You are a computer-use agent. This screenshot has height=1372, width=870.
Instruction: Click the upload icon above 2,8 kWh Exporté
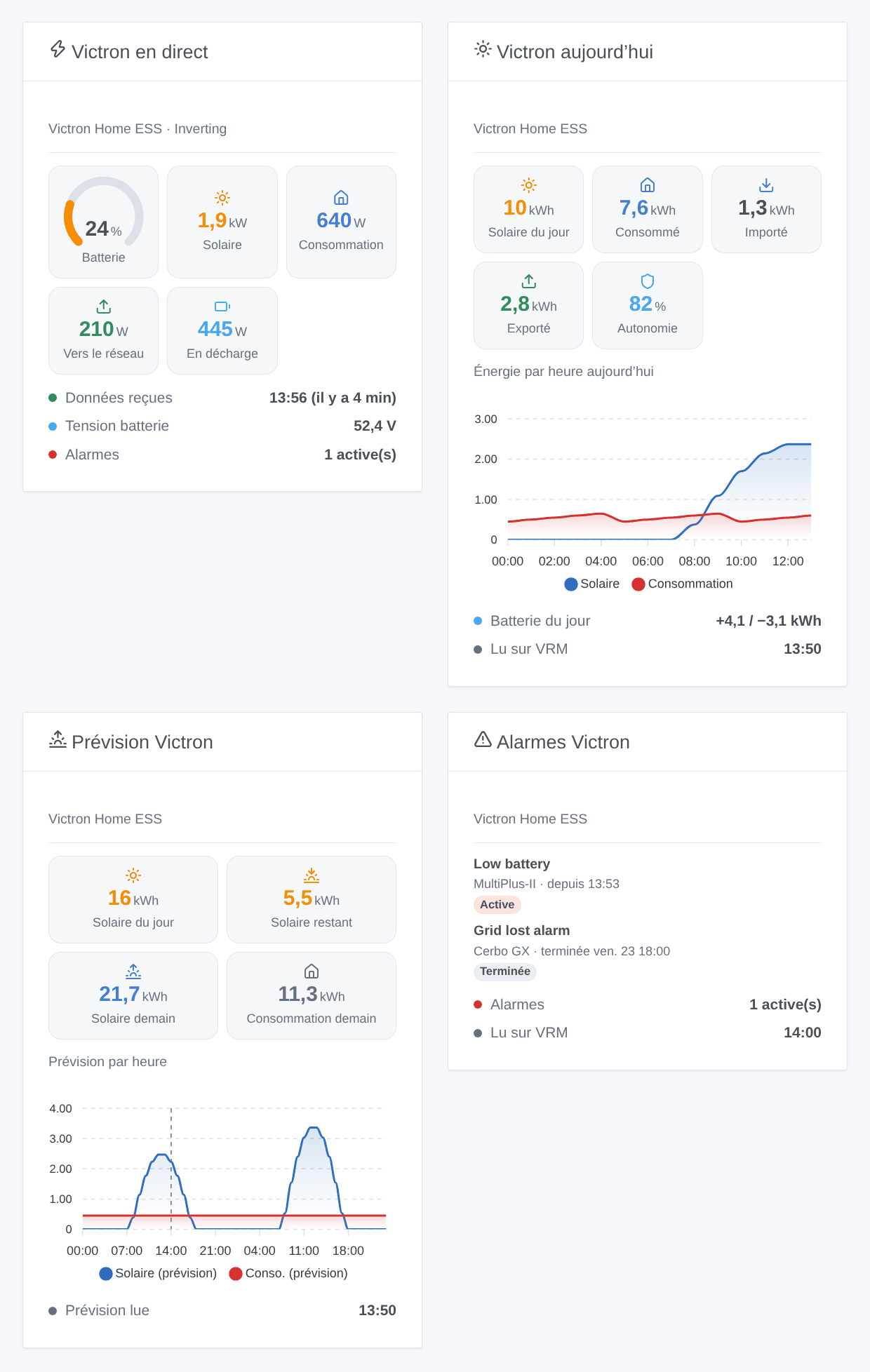(529, 281)
